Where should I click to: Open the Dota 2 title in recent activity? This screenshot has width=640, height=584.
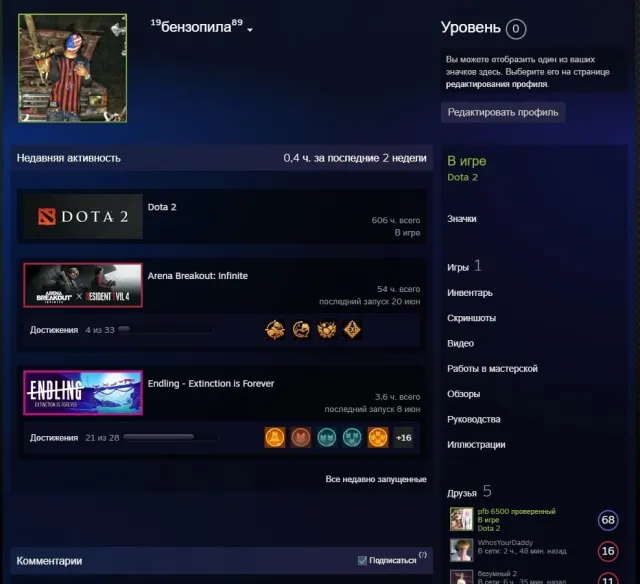click(x=162, y=207)
